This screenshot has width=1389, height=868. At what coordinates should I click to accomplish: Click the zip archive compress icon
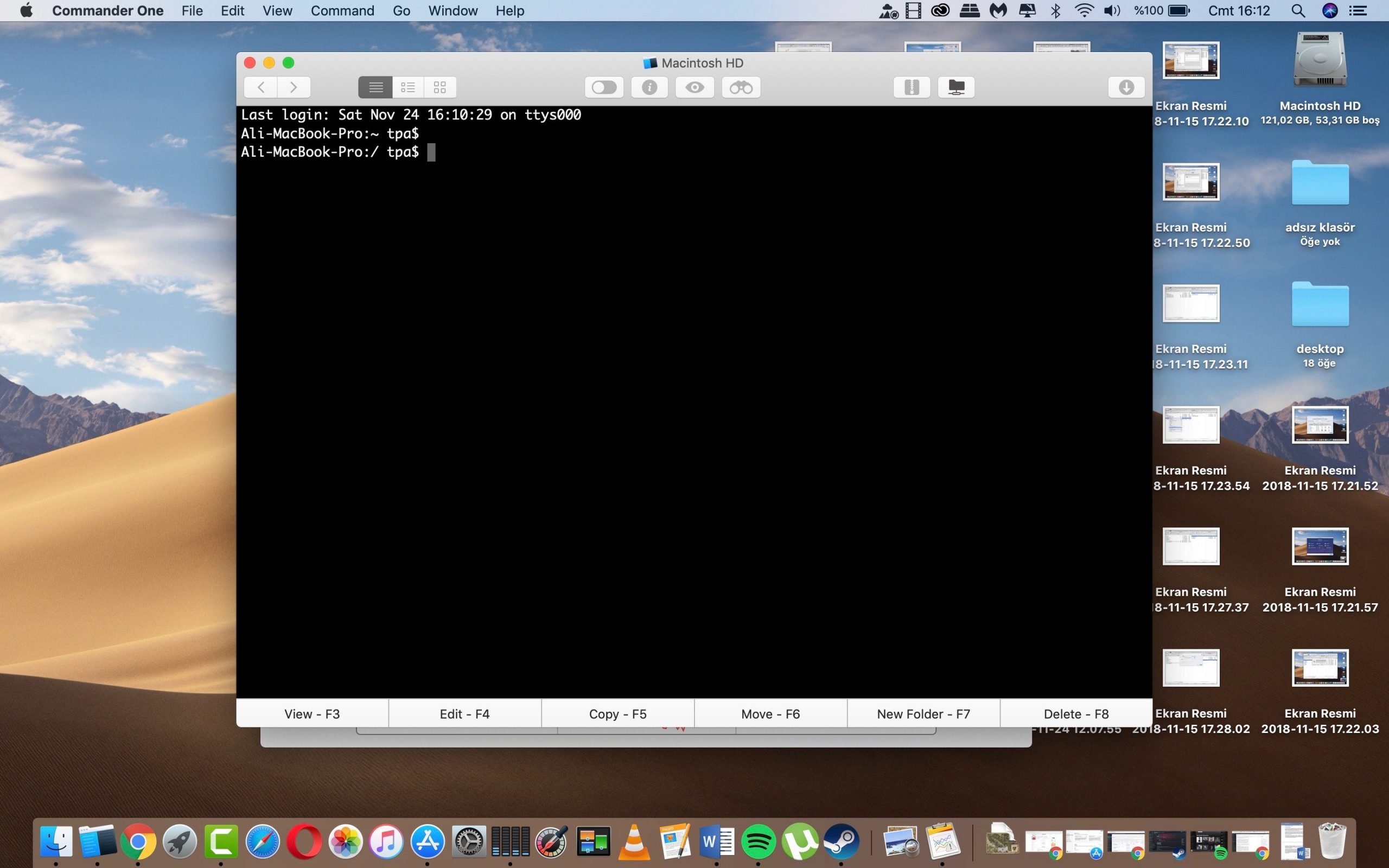(912, 87)
